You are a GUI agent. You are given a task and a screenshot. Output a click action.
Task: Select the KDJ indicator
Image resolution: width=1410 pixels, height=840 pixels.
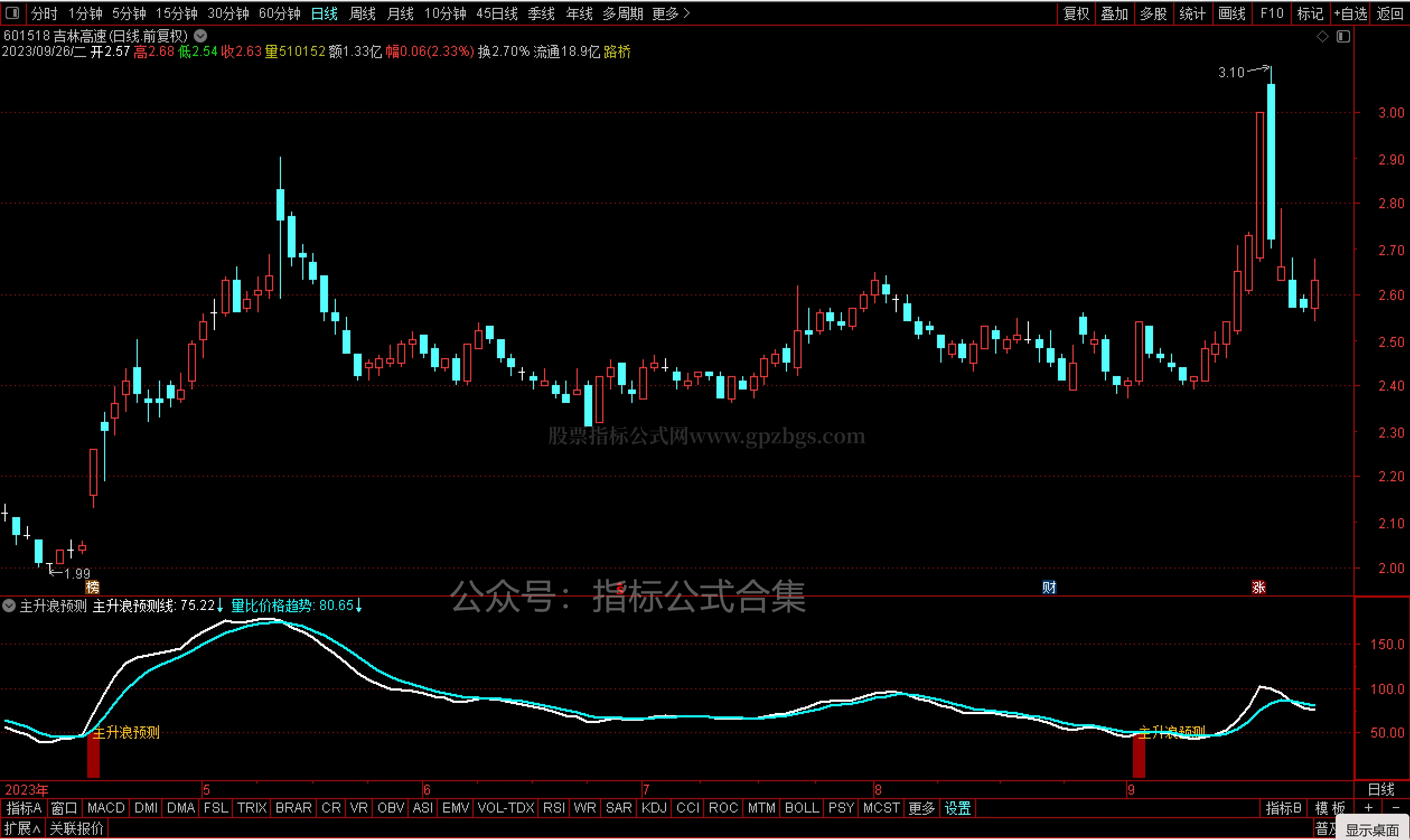(654, 809)
